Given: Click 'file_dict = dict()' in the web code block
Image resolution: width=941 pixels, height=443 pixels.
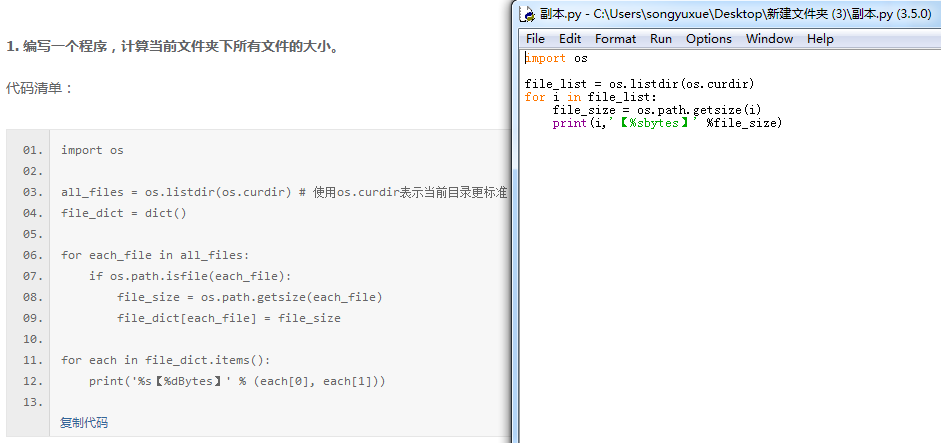Looking at the screenshot, I should tap(124, 213).
